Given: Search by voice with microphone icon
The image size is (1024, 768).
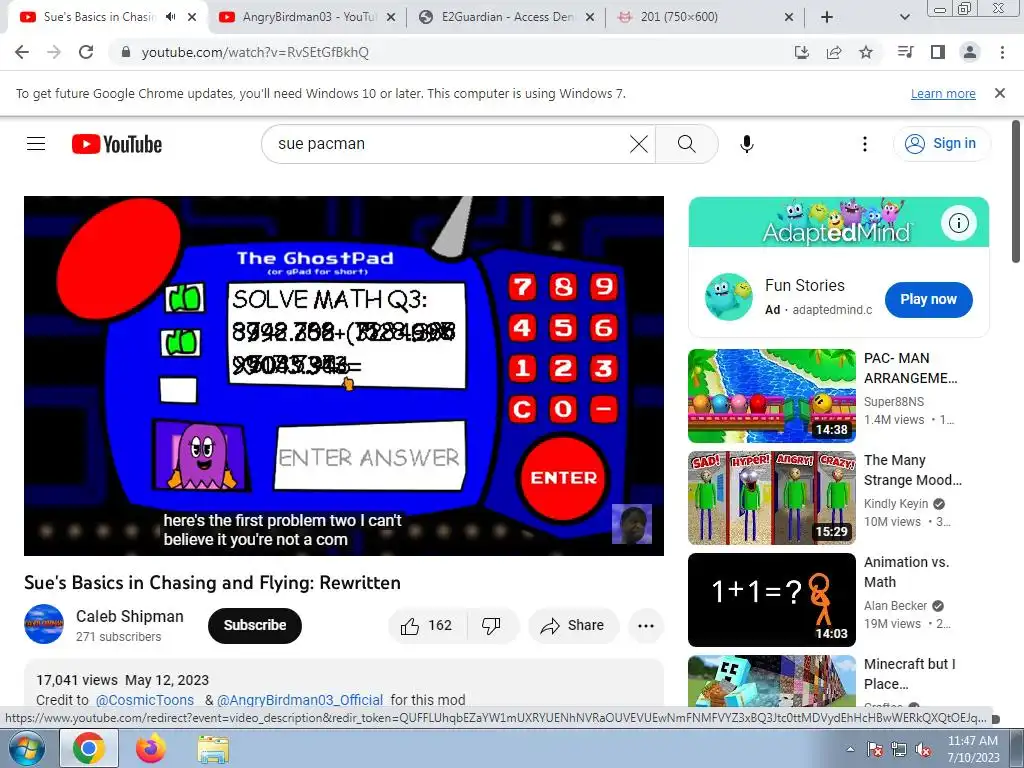Looking at the screenshot, I should [x=747, y=144].
